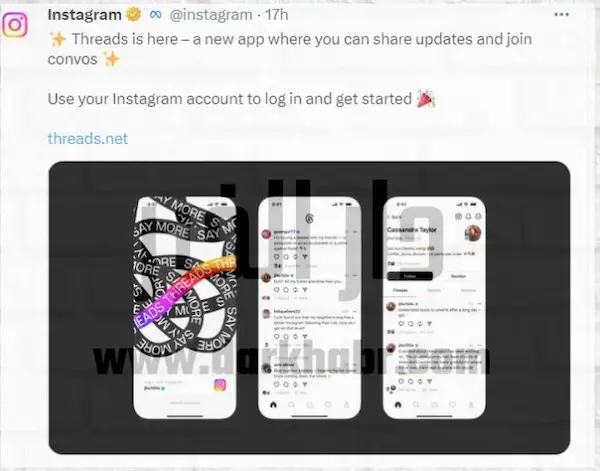This screenshot has height=471, width=600.
Task: Click the 17h timestamp of the post
Action: (277, 15)
